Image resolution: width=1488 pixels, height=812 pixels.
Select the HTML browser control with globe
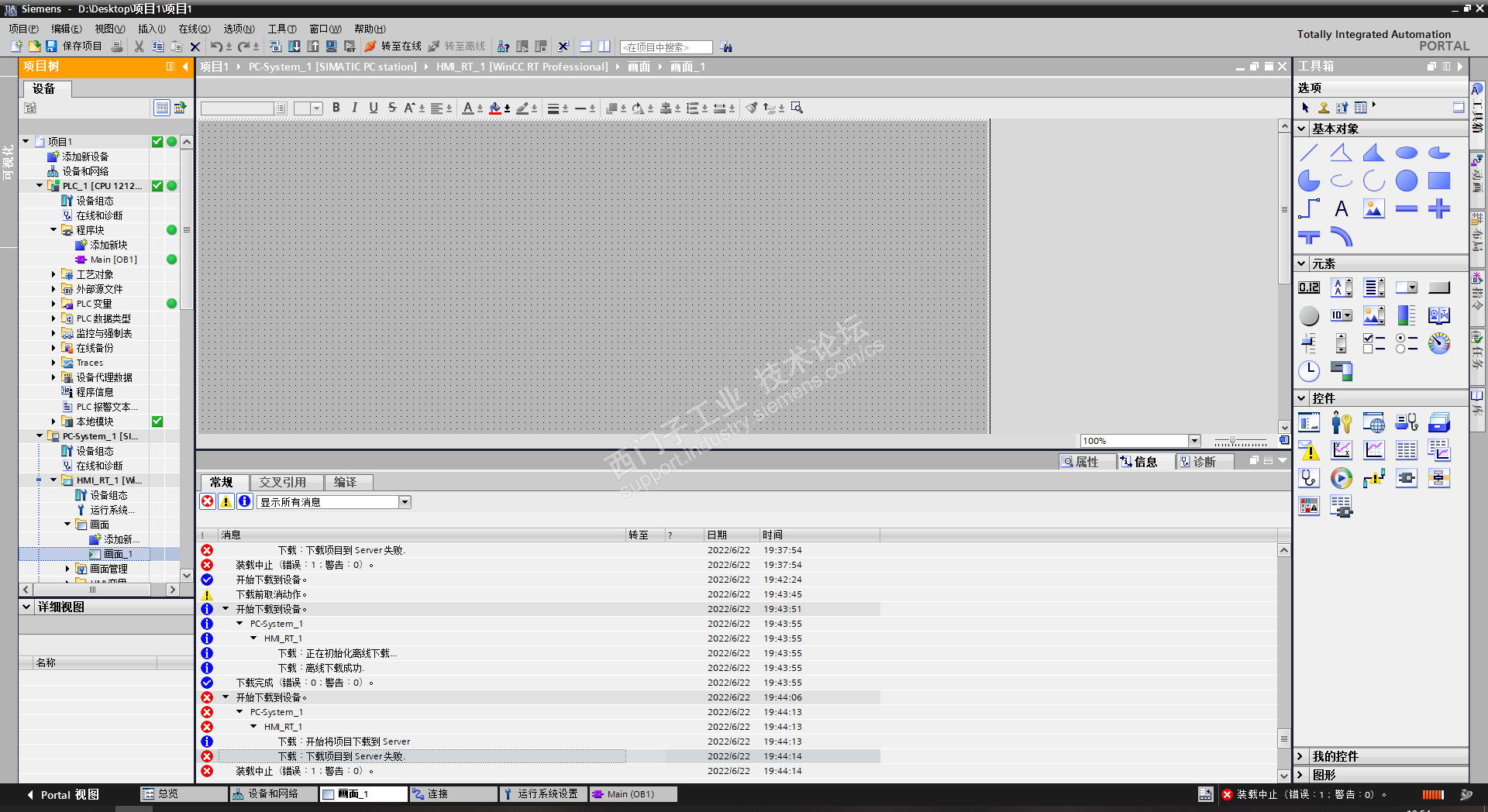pyautogui.click(x=1374, y=422)
